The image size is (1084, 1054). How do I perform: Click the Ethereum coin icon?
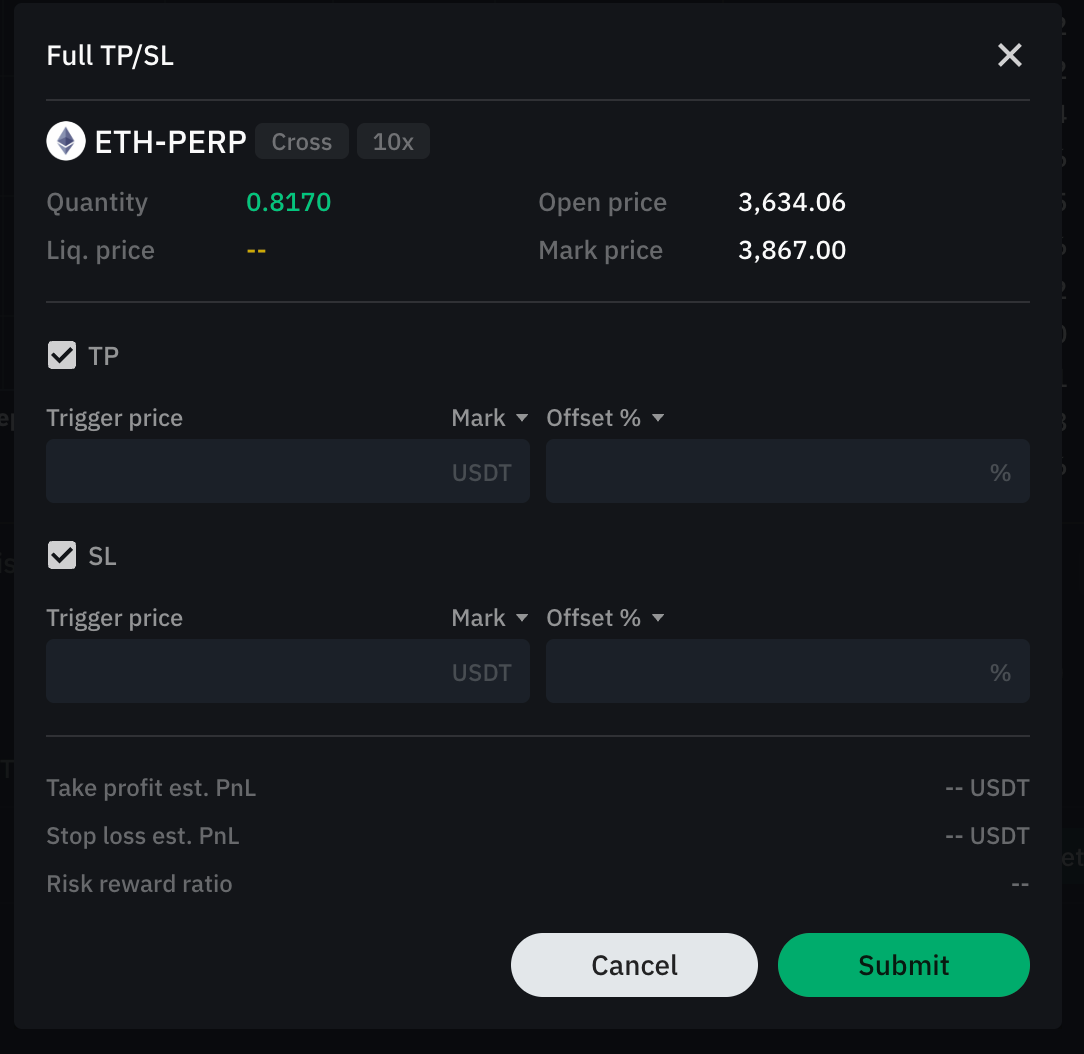click(66, 141)
